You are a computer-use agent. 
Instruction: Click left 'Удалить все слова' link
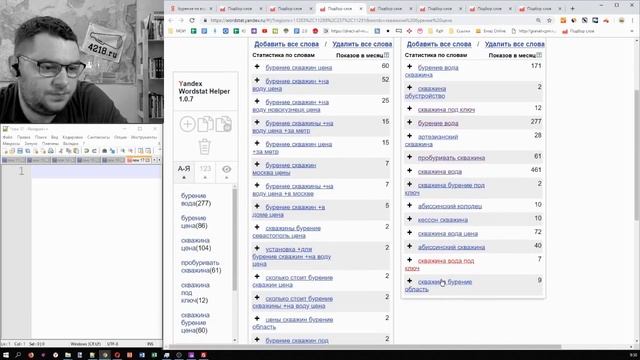pyautogui.click(x=362, y=44)
